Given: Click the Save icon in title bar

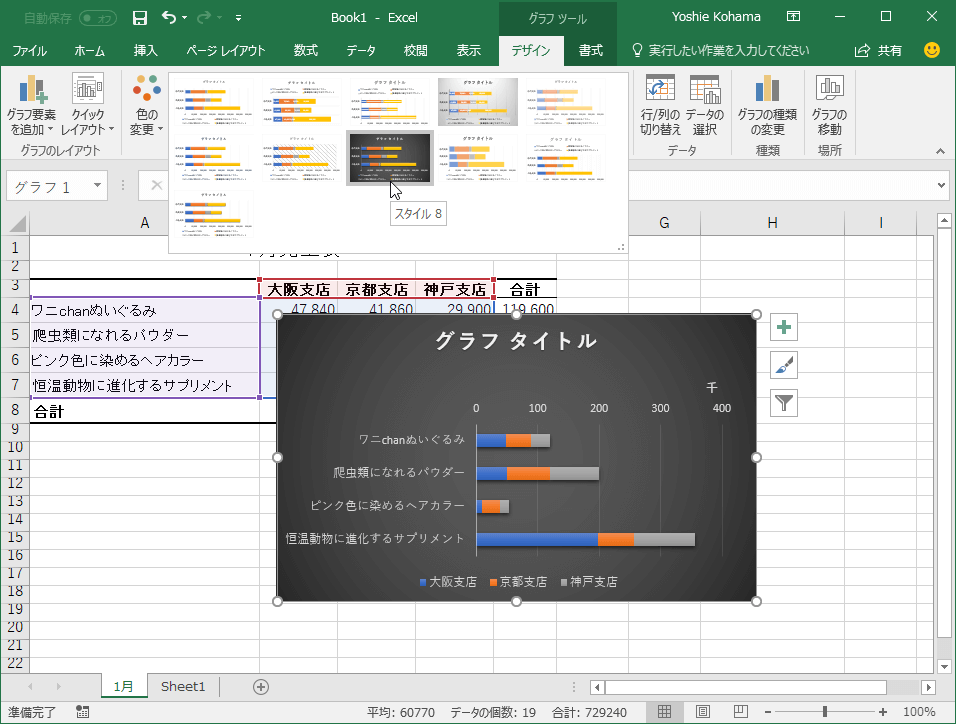Looking at the screenshot, I should (140, 17).
